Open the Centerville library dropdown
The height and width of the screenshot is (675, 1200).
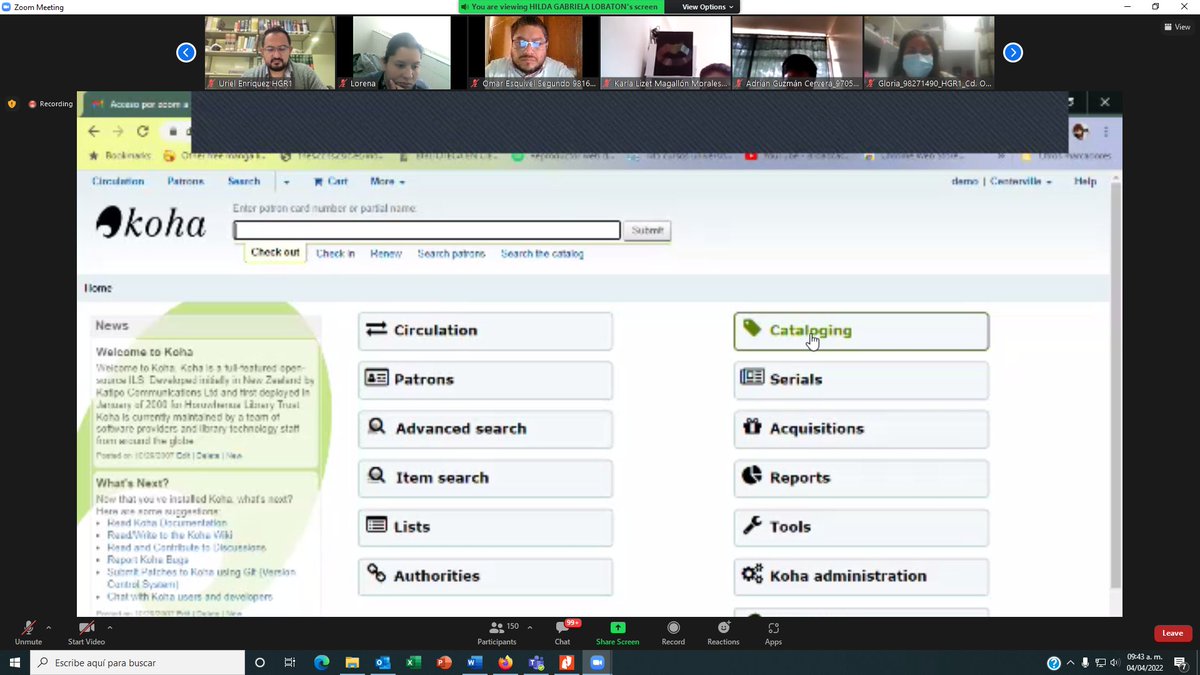pyautogui.click(x=1021, y=182)
